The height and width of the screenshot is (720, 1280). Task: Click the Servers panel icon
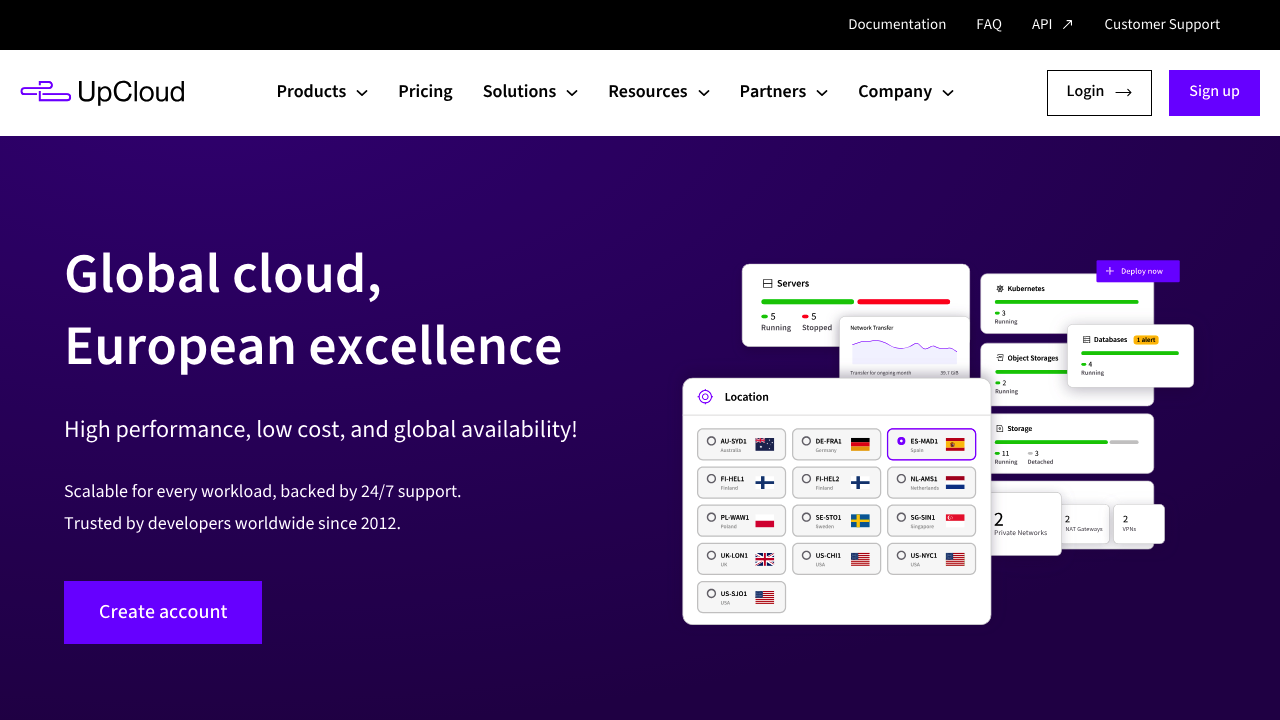coord(766,283)
